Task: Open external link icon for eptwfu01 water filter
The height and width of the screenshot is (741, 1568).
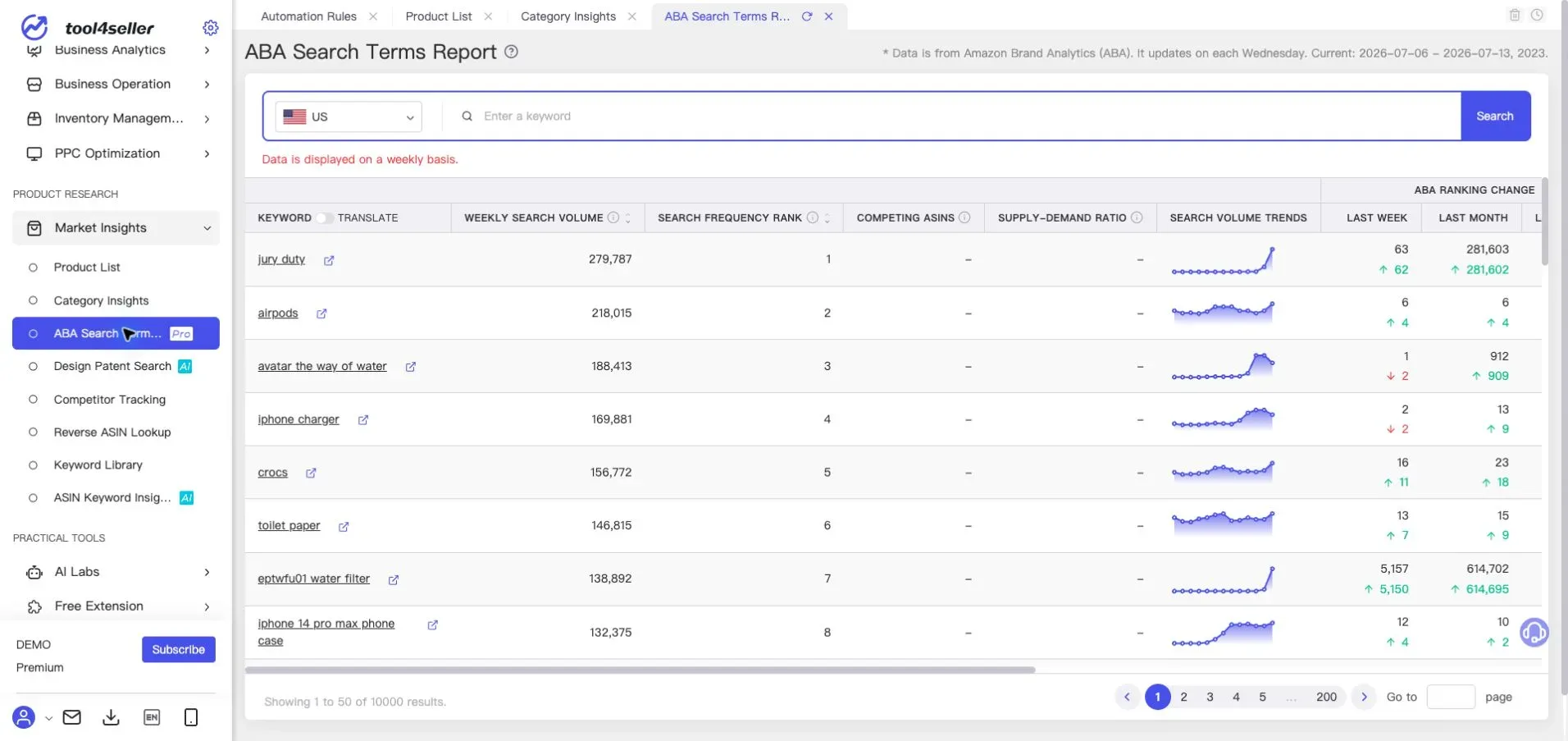Action: (x=394, y=579)
